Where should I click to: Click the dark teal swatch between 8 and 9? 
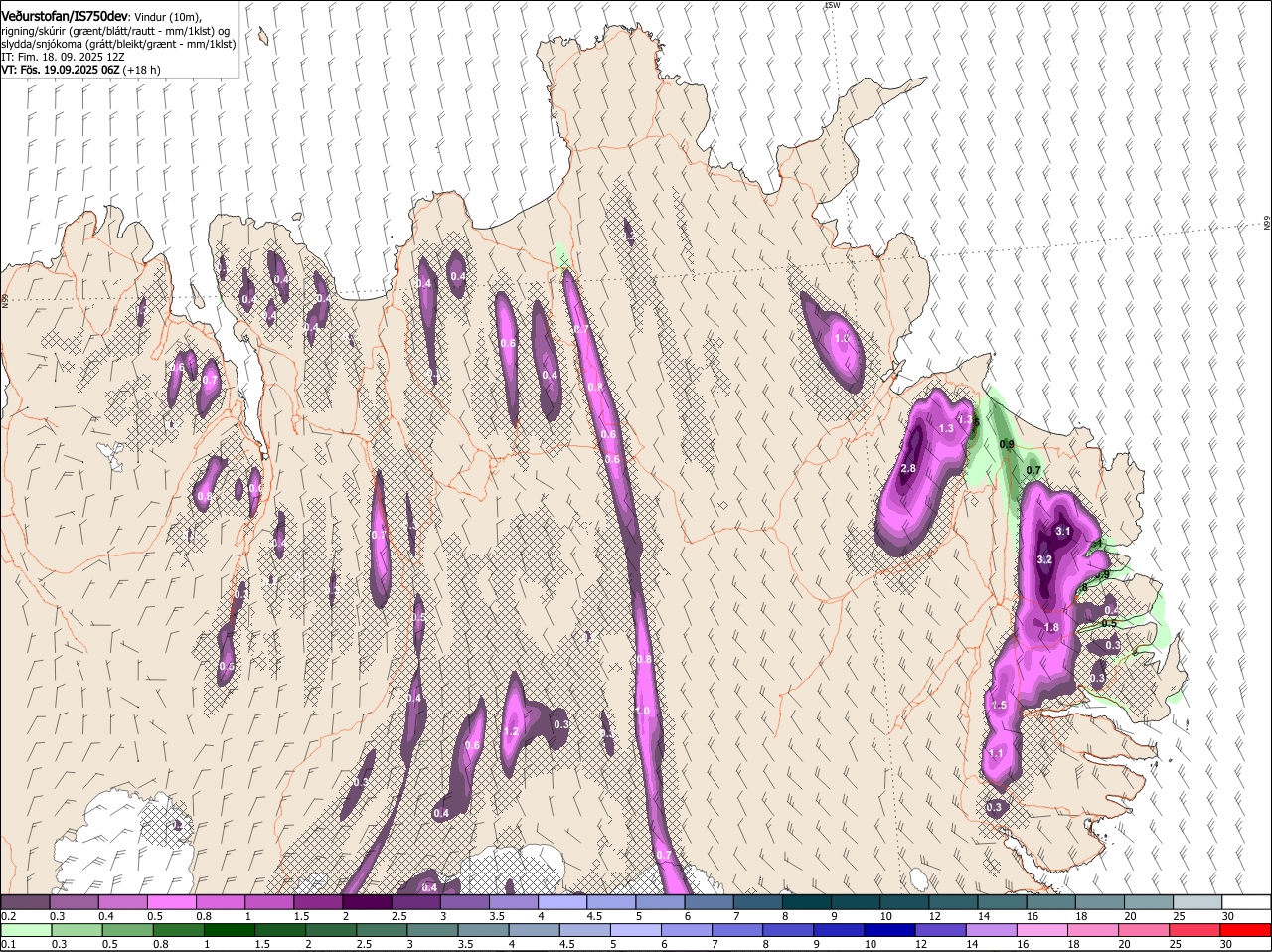click(x=807, y=902)
